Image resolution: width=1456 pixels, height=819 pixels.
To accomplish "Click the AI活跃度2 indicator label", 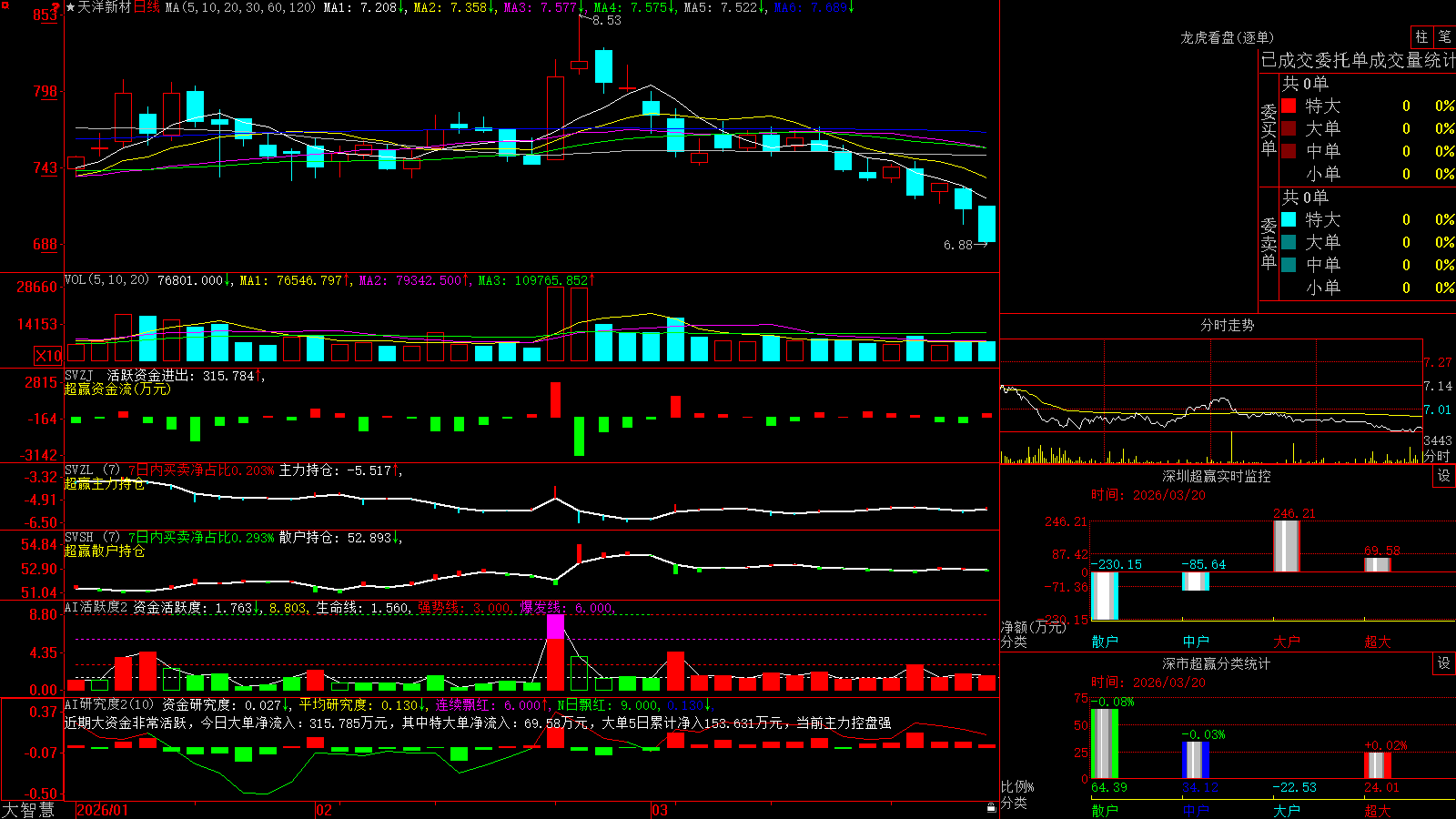I will (96, 607).
